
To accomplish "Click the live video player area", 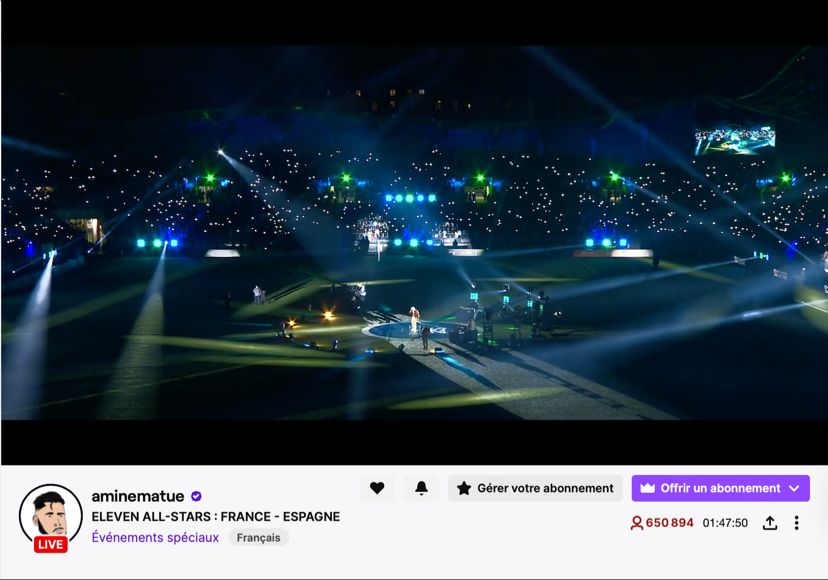I will (x=415, y=232).
